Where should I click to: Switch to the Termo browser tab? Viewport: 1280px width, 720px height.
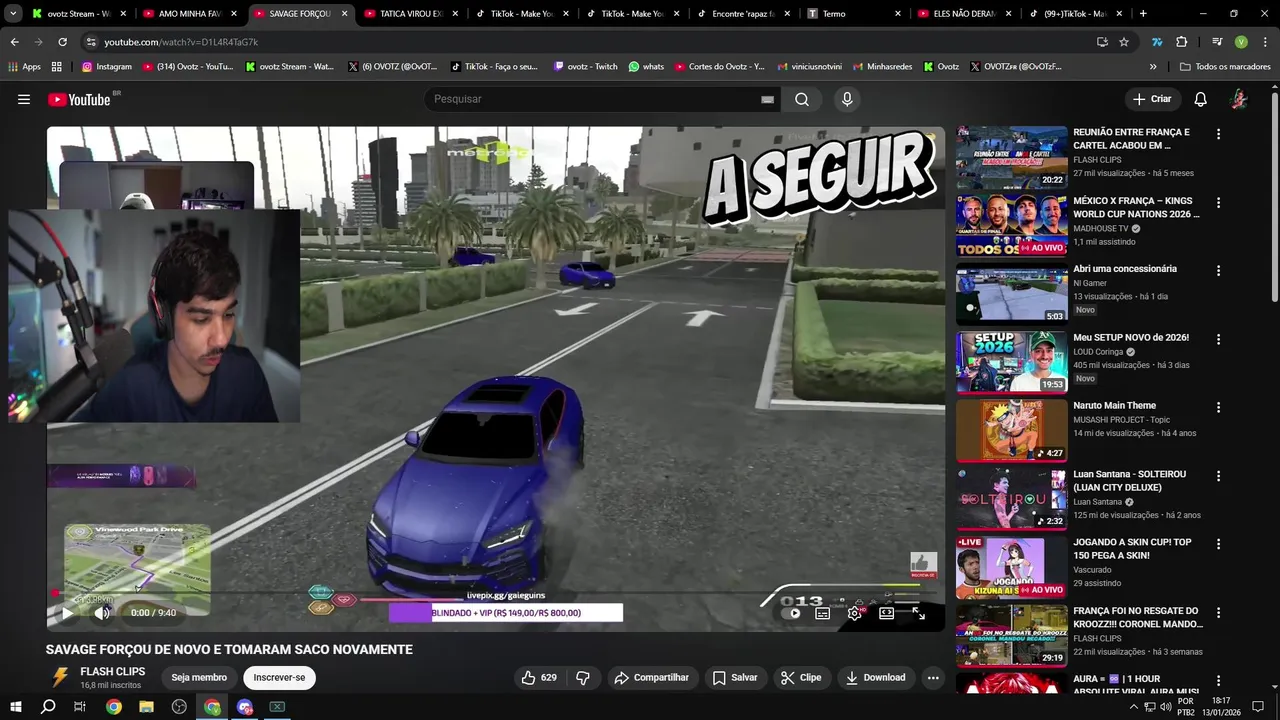[852, 14]
